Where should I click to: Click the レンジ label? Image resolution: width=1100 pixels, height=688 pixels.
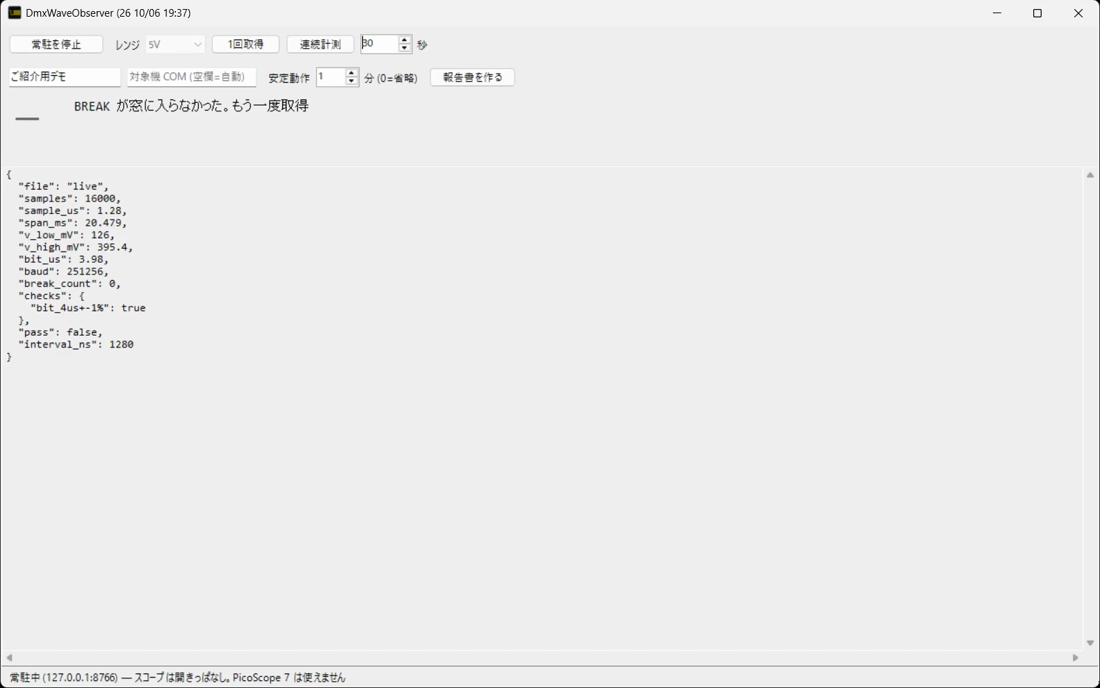127,44
